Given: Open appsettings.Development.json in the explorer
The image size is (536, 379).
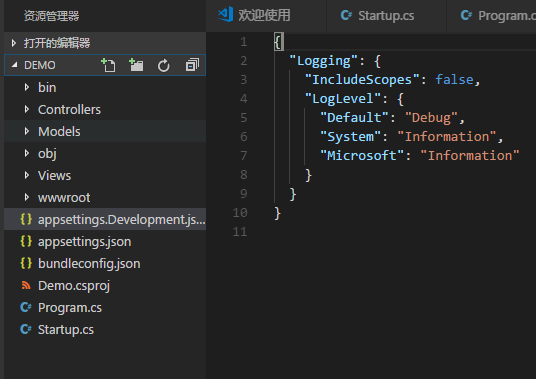Looking at the screenshot, I should pyautogui.click(x=105, y=219).
